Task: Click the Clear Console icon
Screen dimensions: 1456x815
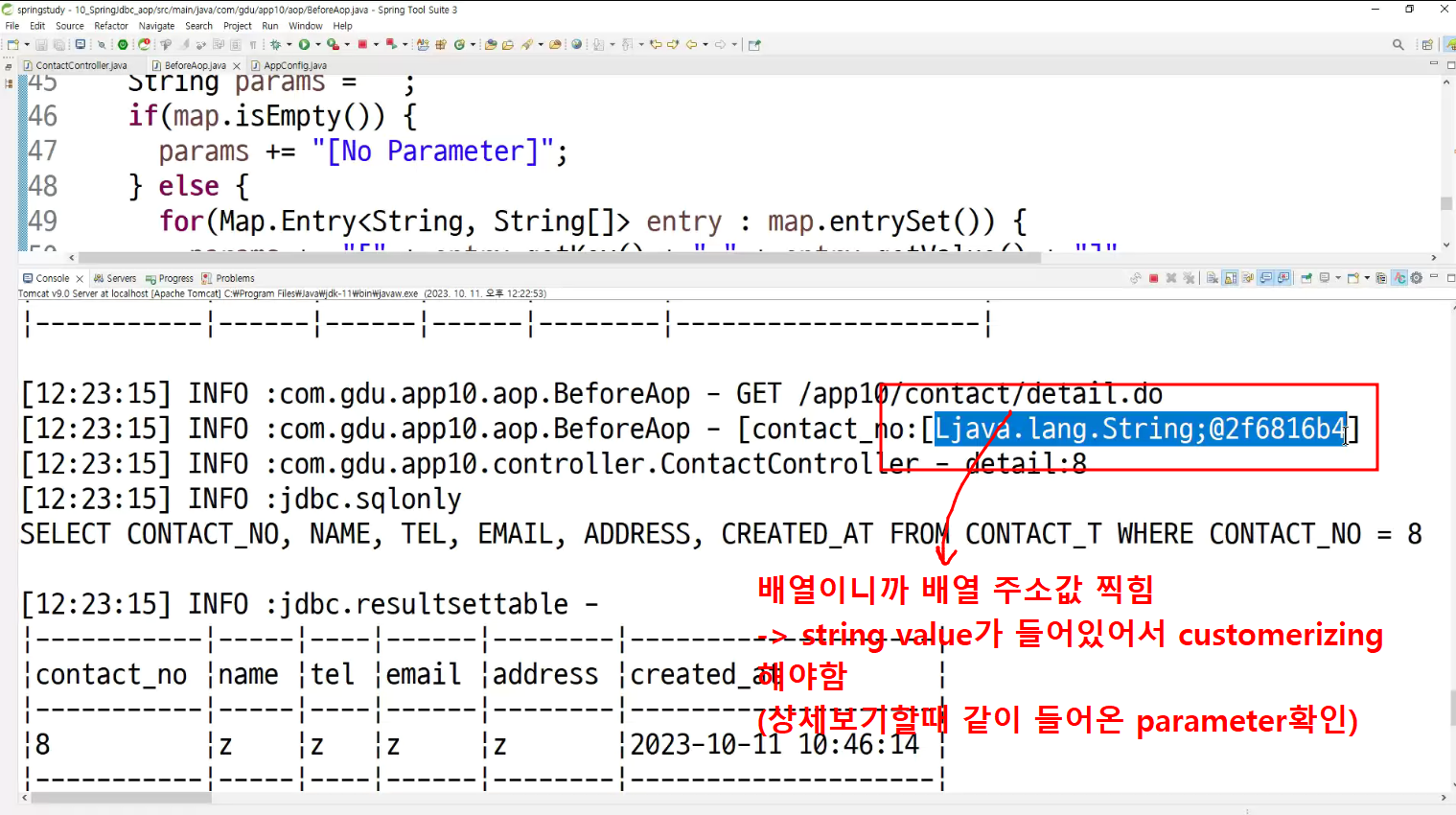Action: coord(1213,278)
